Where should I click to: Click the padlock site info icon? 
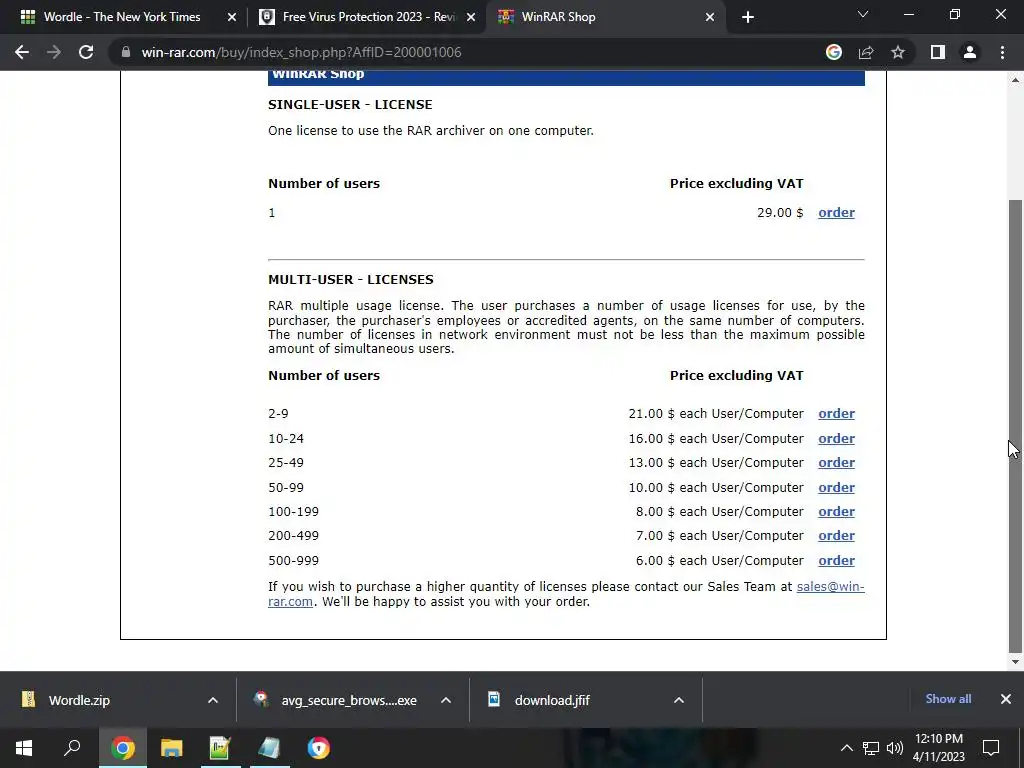pyautogui.click(x=126, y=52)
